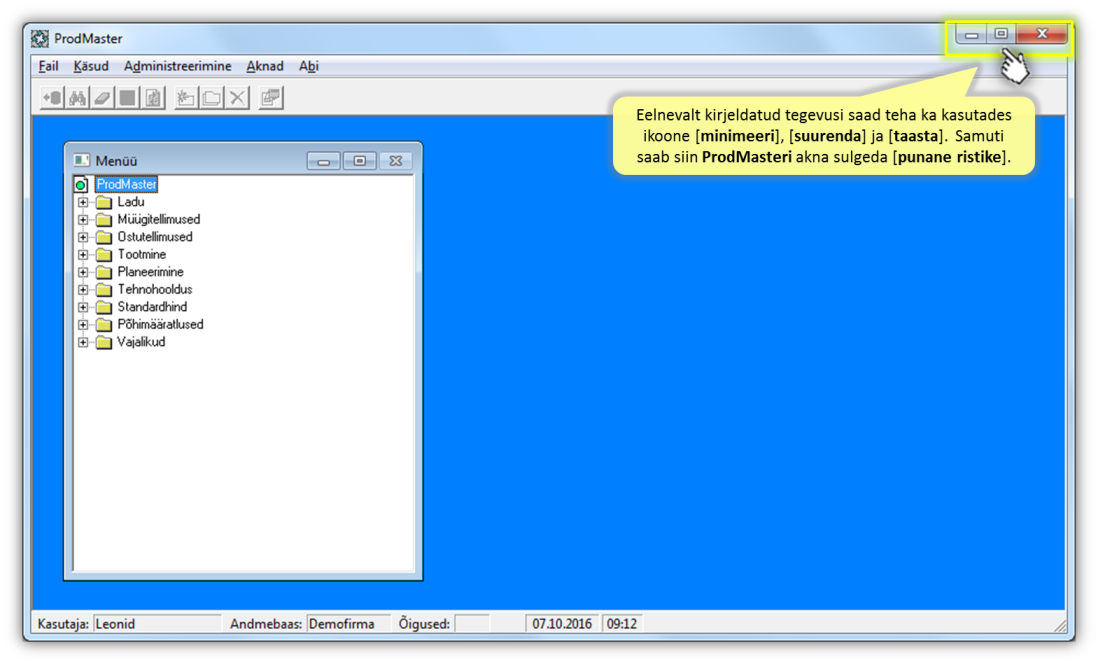Click the exit/logout arrow toolbar icon
This screenshot has width=1098, height=664.
(52, 97)
